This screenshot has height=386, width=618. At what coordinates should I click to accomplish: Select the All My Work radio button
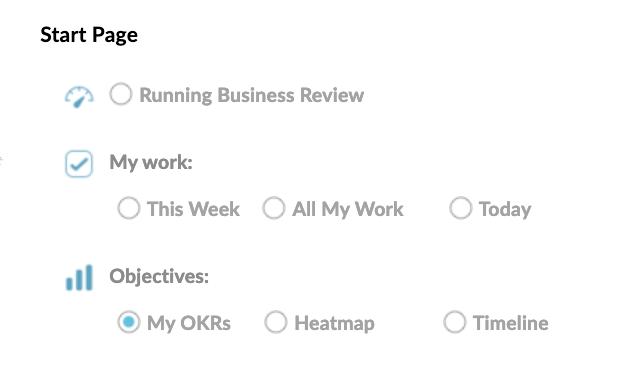pyautogui.click(x=274, y=208)
